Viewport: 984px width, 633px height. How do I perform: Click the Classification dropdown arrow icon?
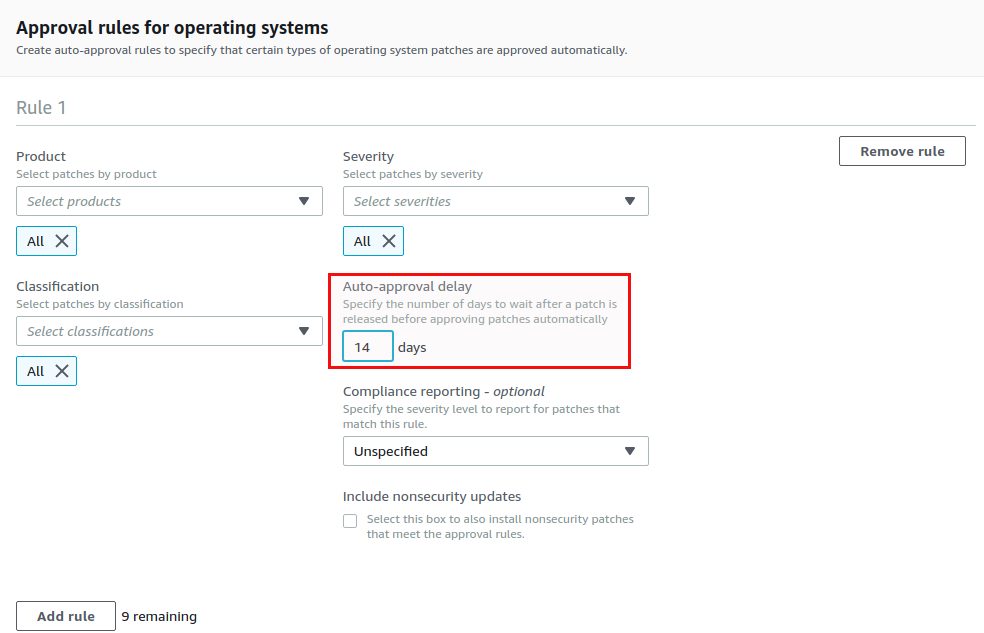pos(304,331)
